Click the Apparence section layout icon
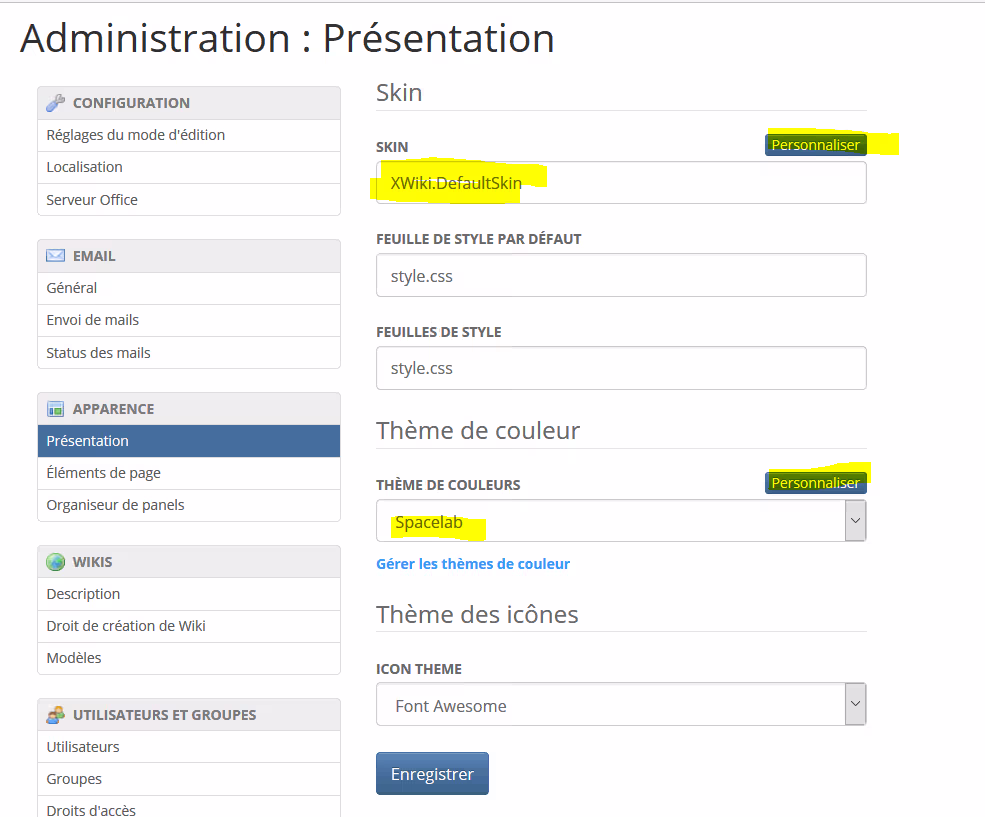Screen dimensions: 985x817 click(56, 409)
